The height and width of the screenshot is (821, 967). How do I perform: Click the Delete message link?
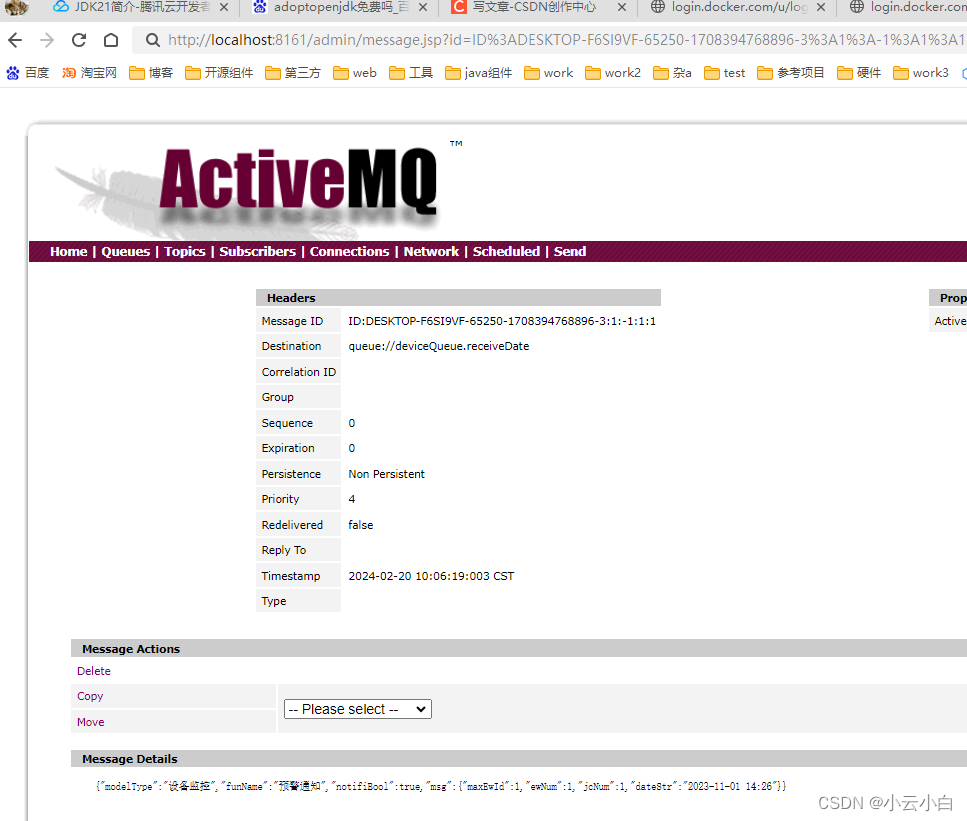94,671
